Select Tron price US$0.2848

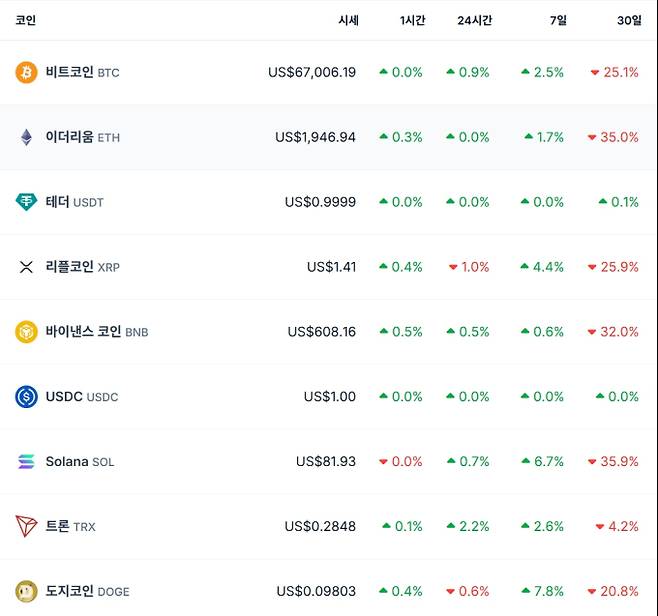[x=320, y=526]
